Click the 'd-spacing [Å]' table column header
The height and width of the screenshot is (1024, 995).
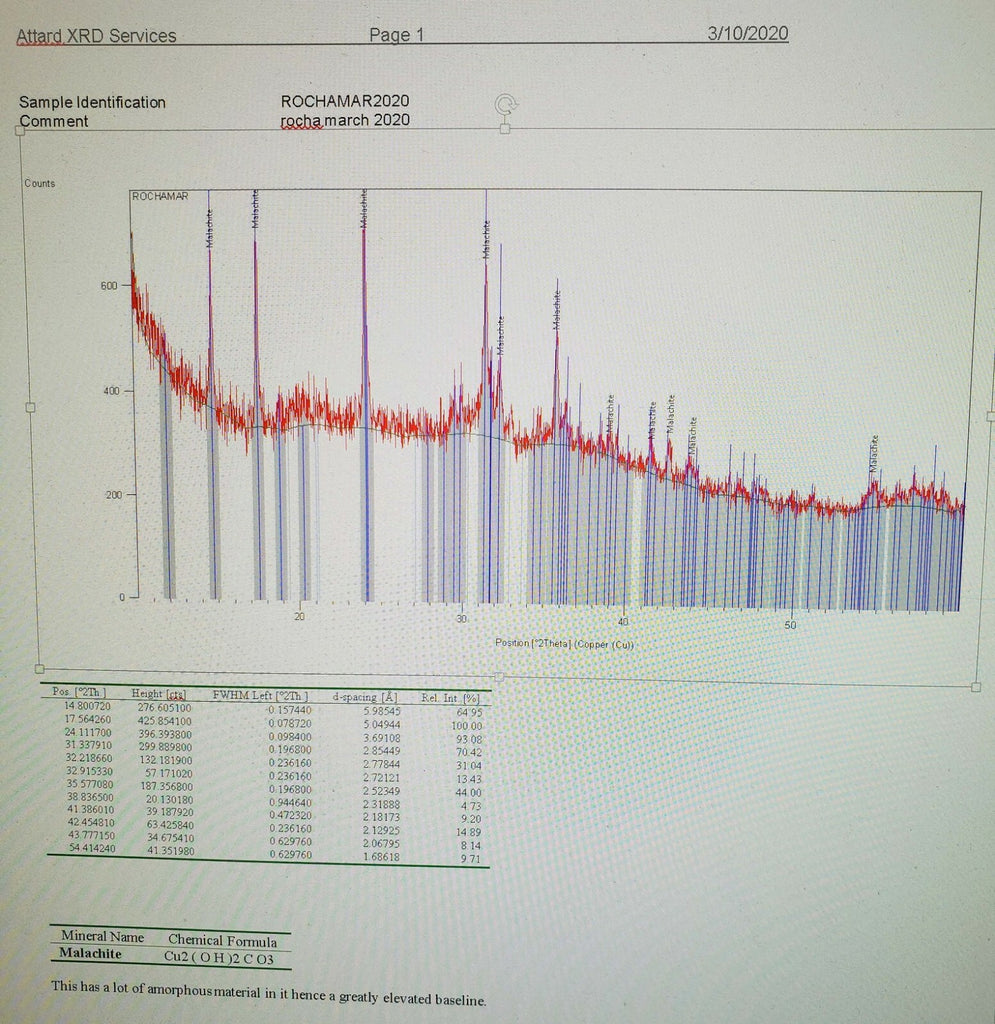pyautogui.click(x=365, y=696)
